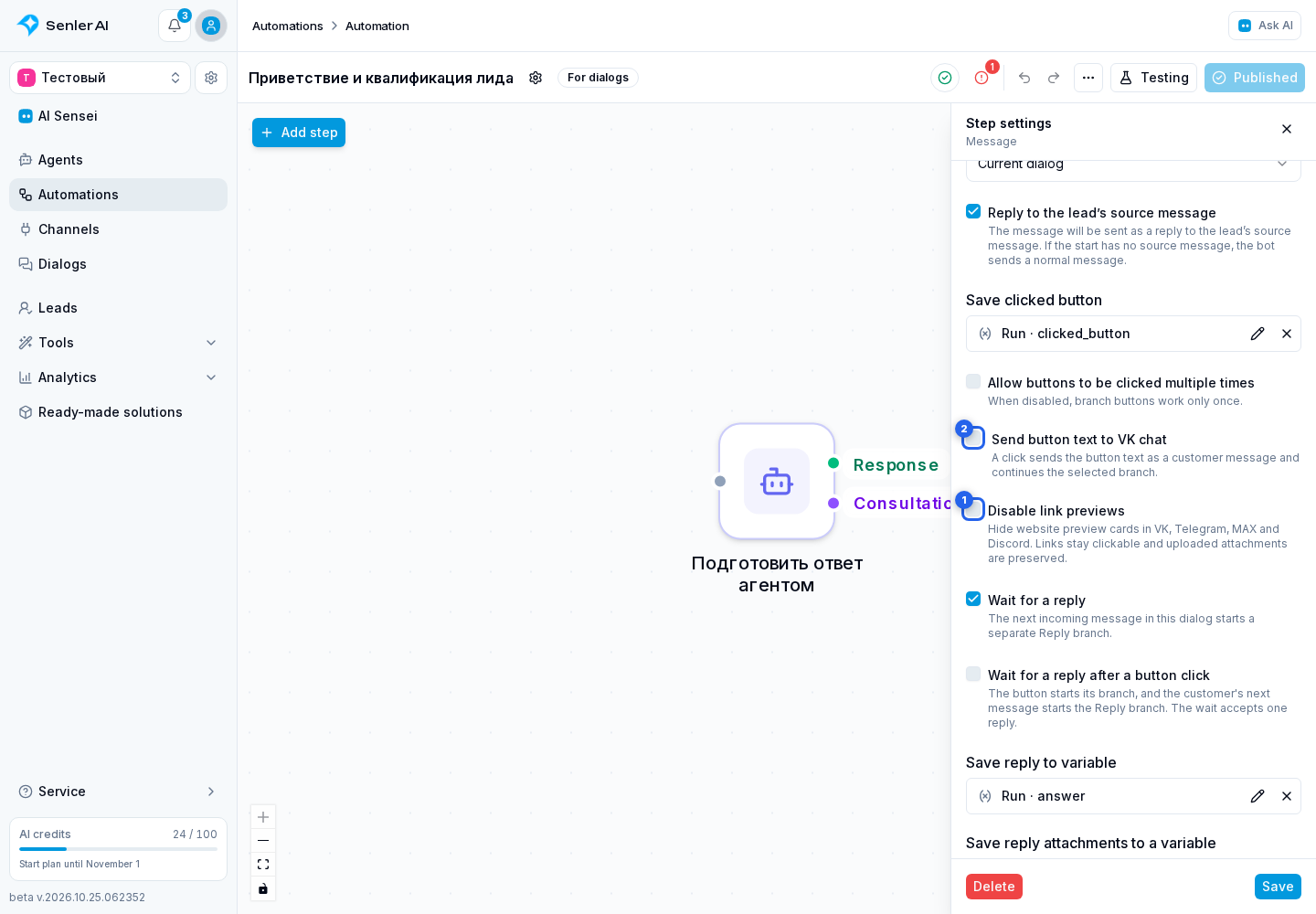
Task: Undo the last change
Action: pos(1024,78)
